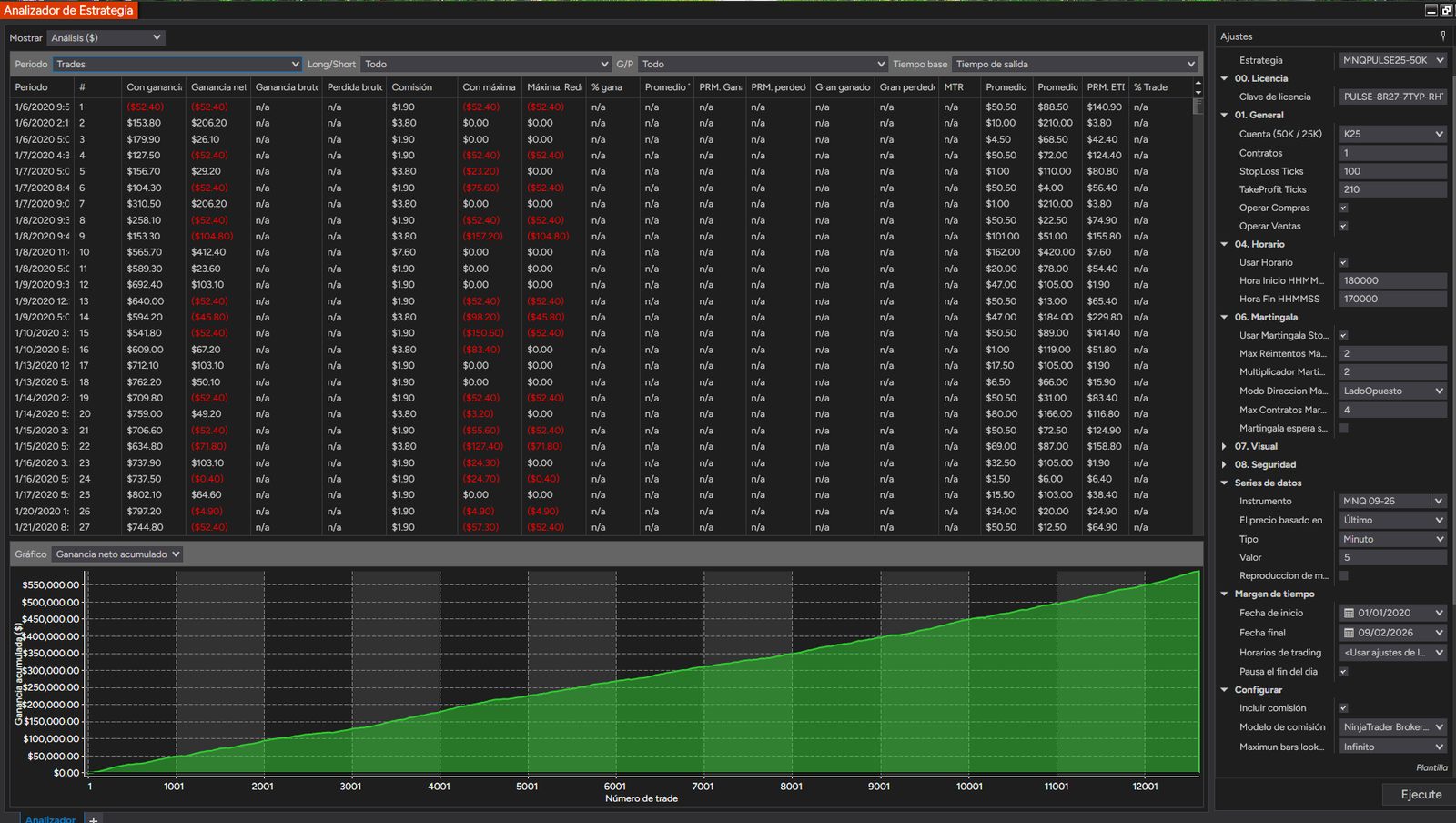Edit the Clave de licencia field
1456x823 pixels.
(1392, 97)
